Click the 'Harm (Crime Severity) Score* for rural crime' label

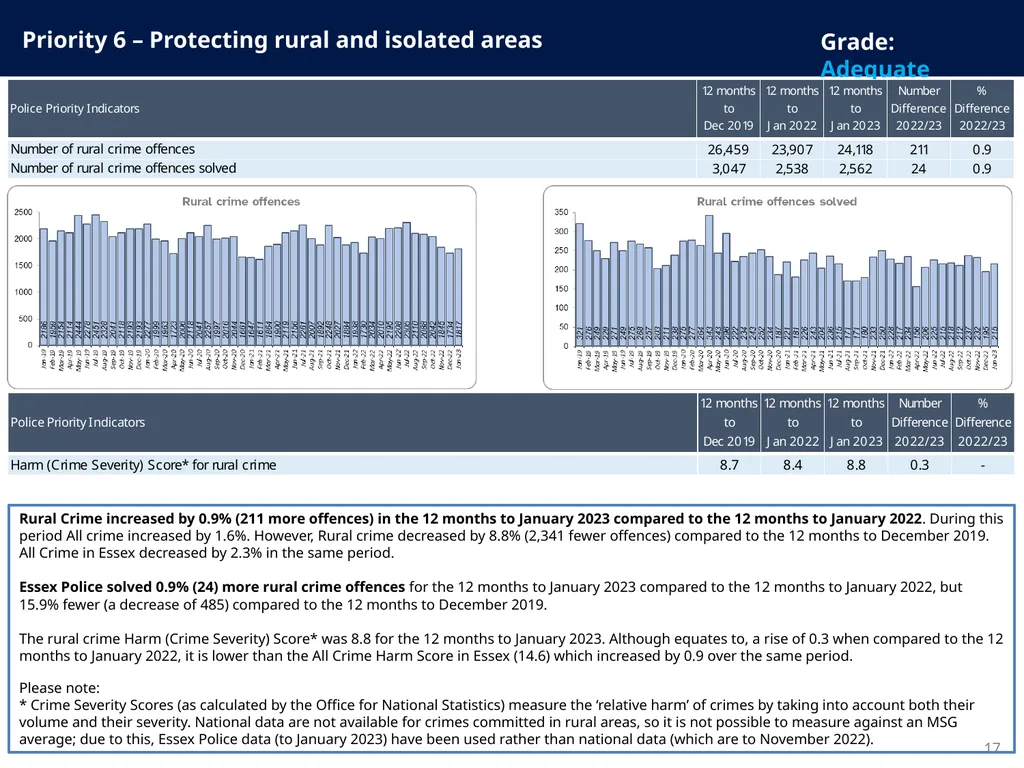point(143,465)
